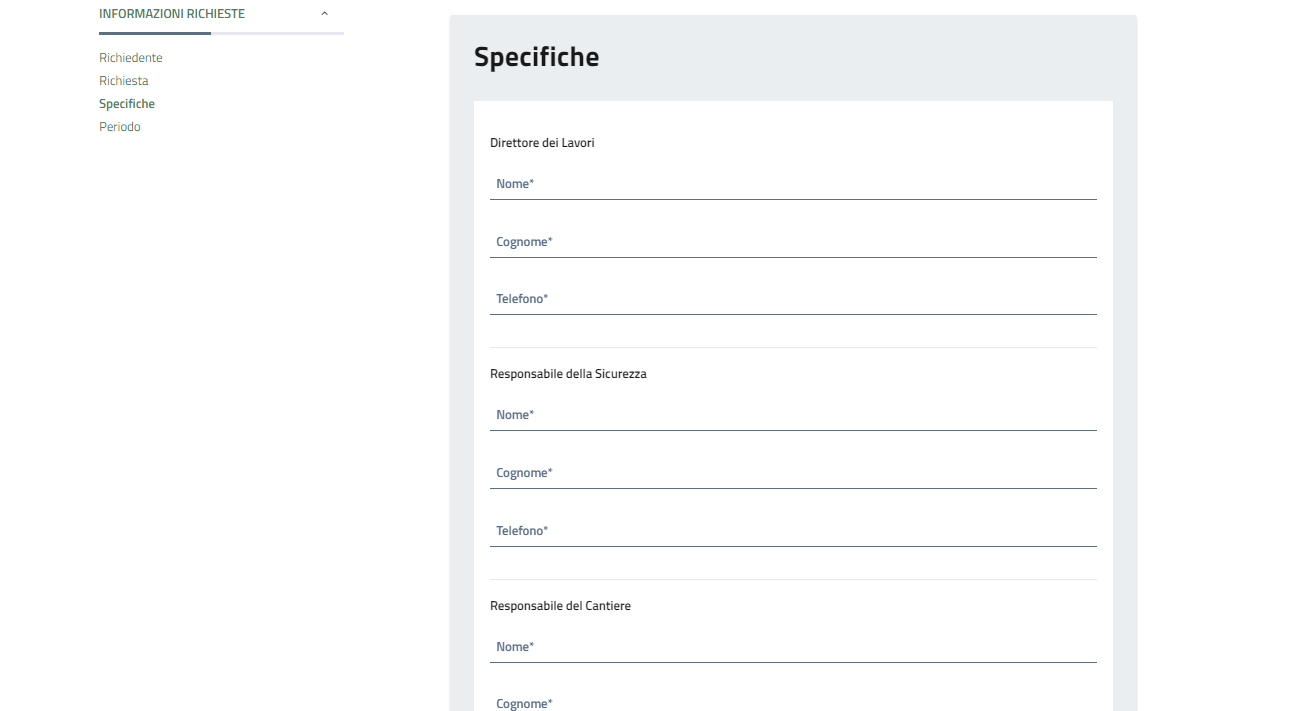Screen dimensions: 1306x711
Task: Click the Responsabile del Cantiere section label
Action: tap(560, 606)
